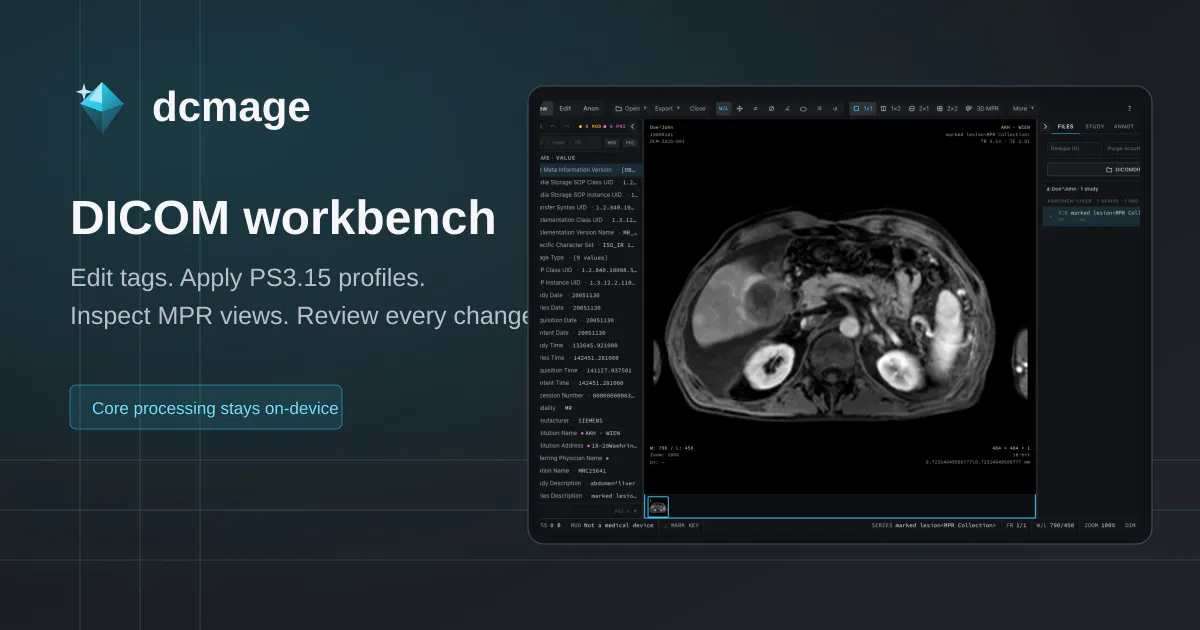Select the series thumbnail in filmstrip
The width and height of the screenshot is (1200, 630).
[x=658, y=507]
